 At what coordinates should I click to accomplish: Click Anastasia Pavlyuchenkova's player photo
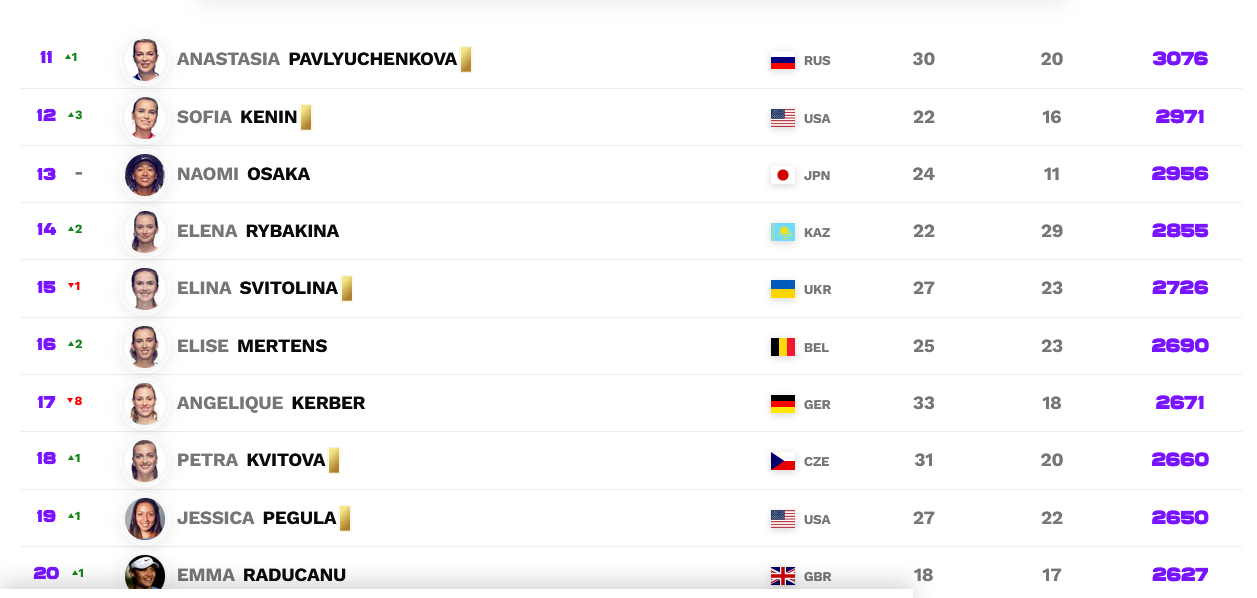[145, 60]
